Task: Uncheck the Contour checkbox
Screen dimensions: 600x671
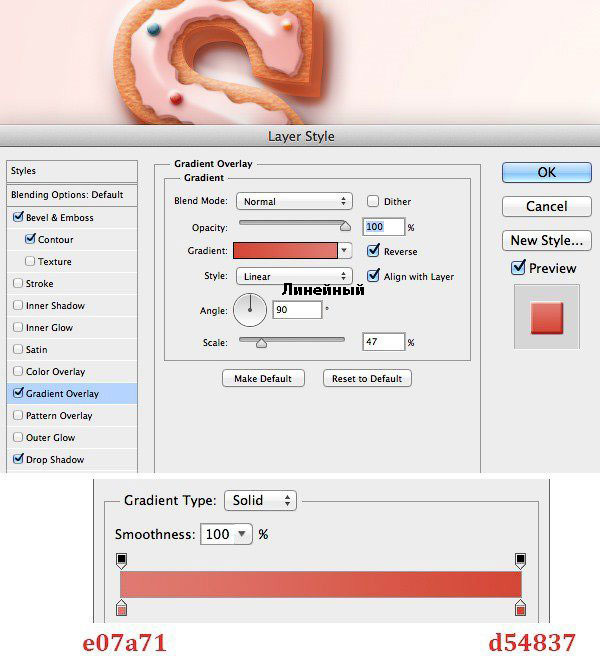Action: pos(30,239)
